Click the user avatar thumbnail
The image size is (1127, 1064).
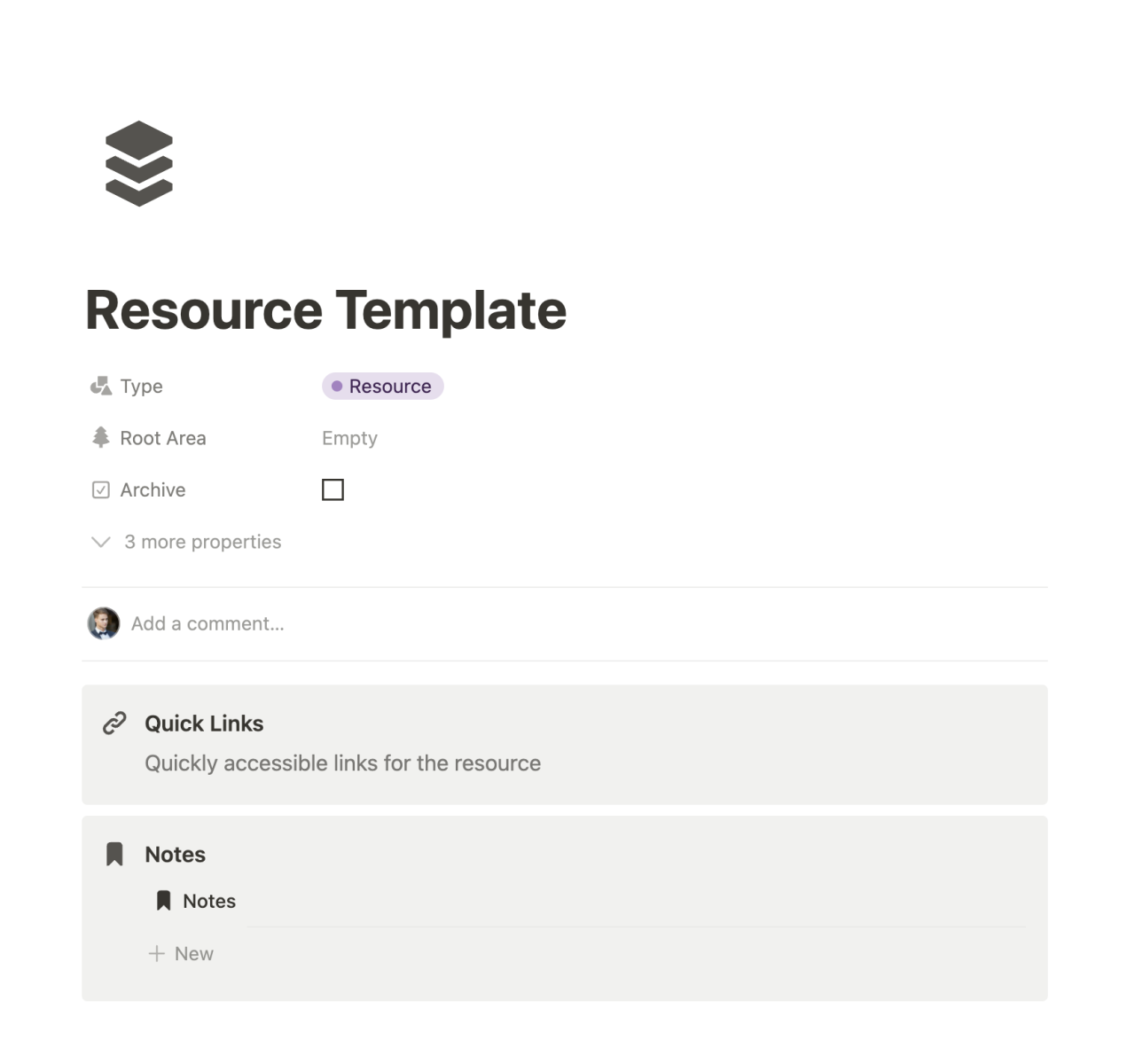104,623
